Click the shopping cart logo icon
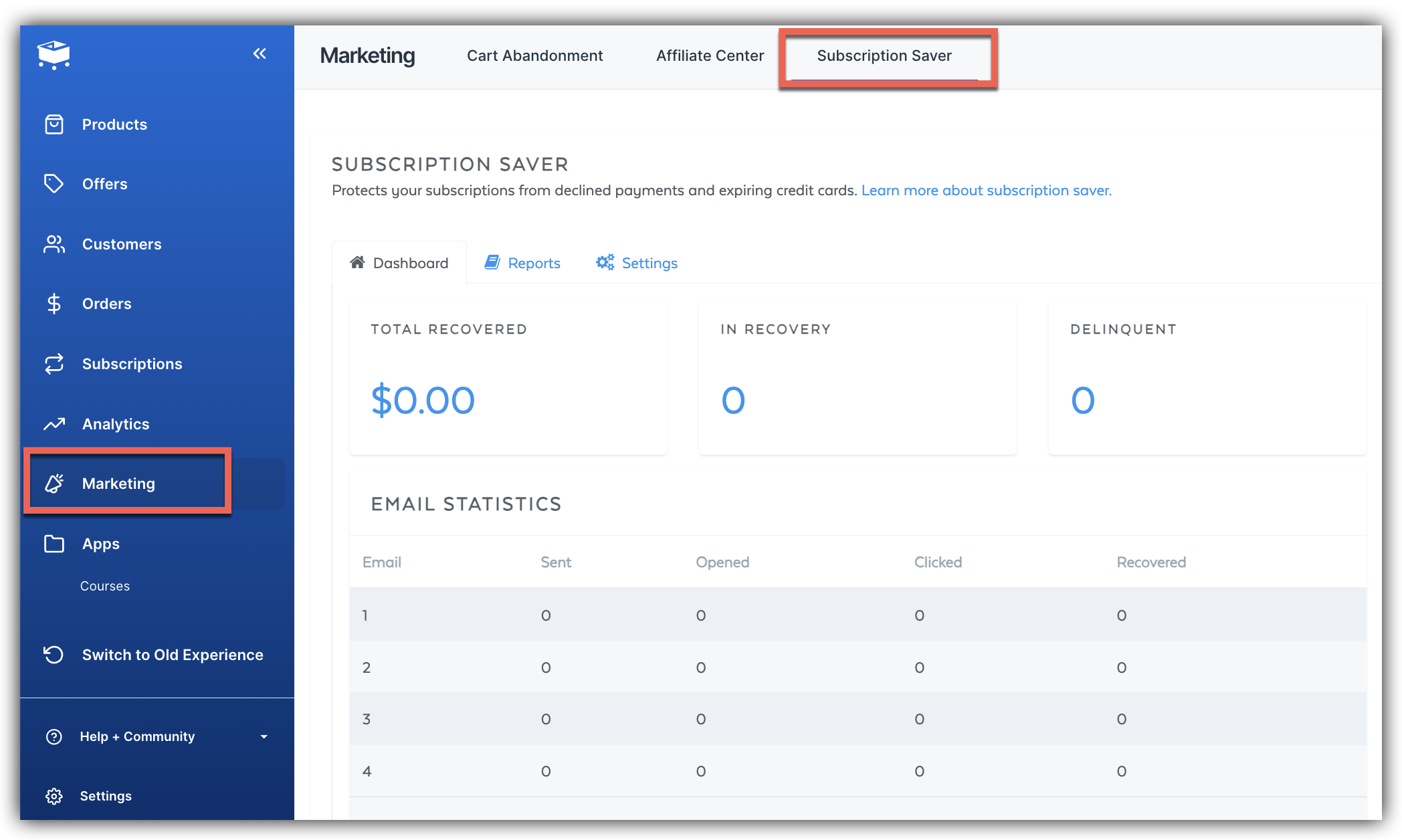 click(54, 54)
